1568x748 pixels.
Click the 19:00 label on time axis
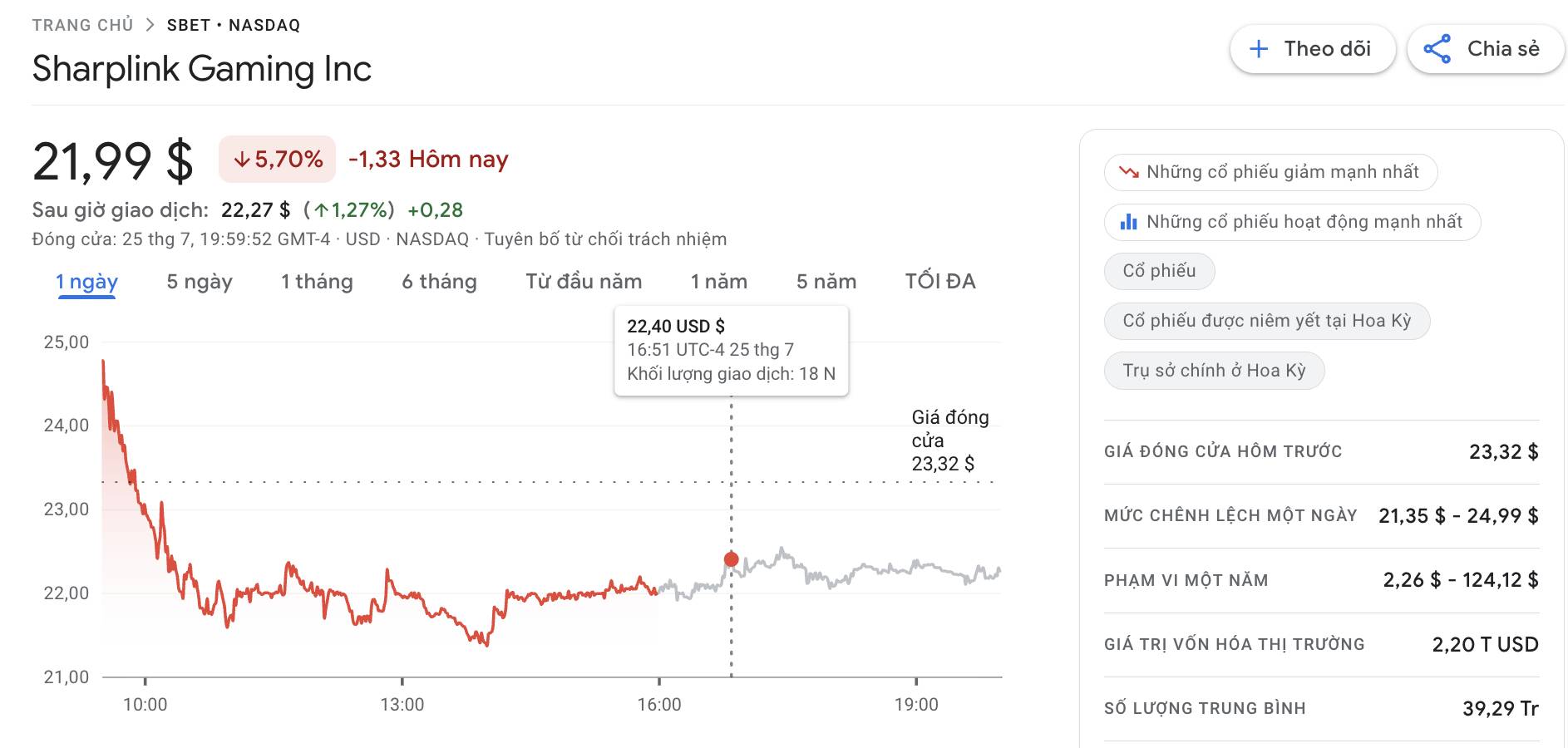click(916, 705)
